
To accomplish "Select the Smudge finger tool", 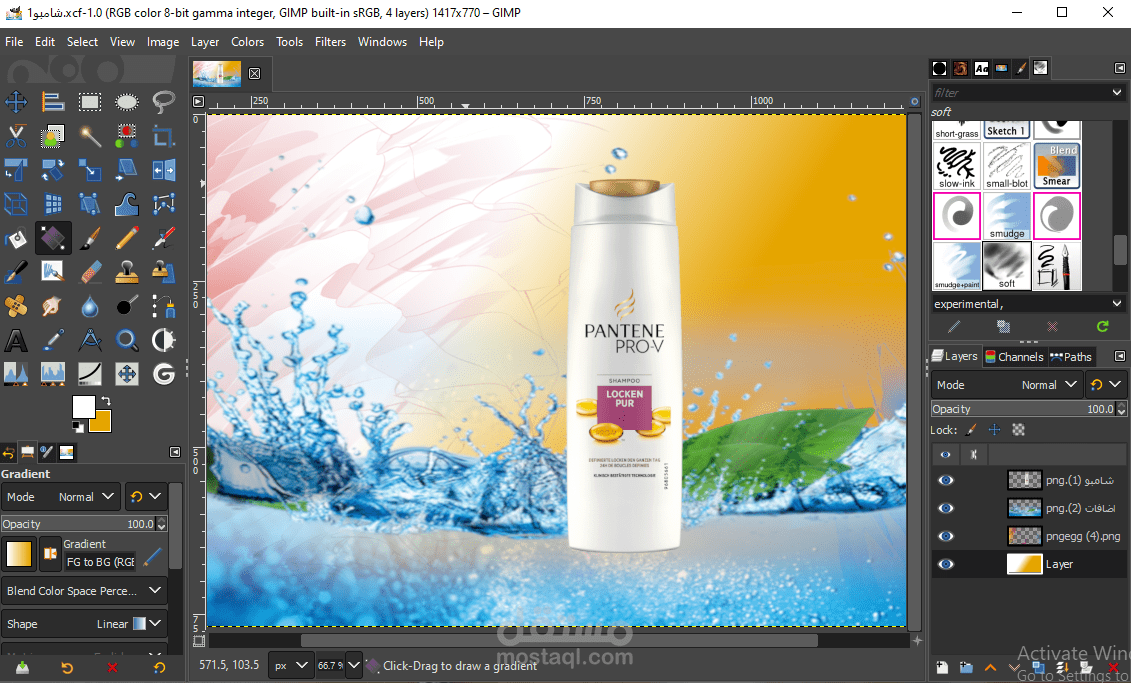I will (53, 306).
